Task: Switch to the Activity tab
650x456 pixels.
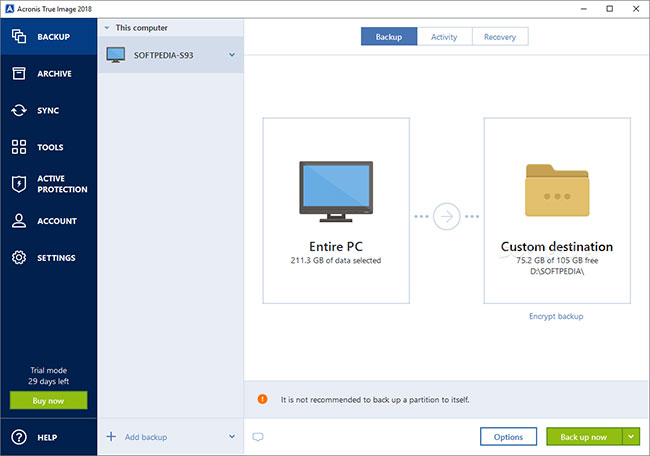Action: 444,36
